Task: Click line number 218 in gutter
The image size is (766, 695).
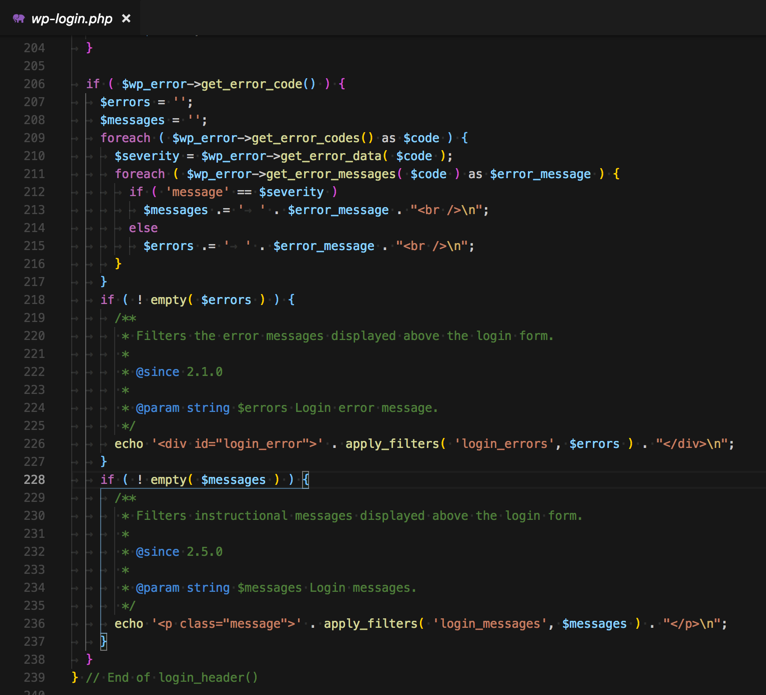Action: (x=34, y=300)
